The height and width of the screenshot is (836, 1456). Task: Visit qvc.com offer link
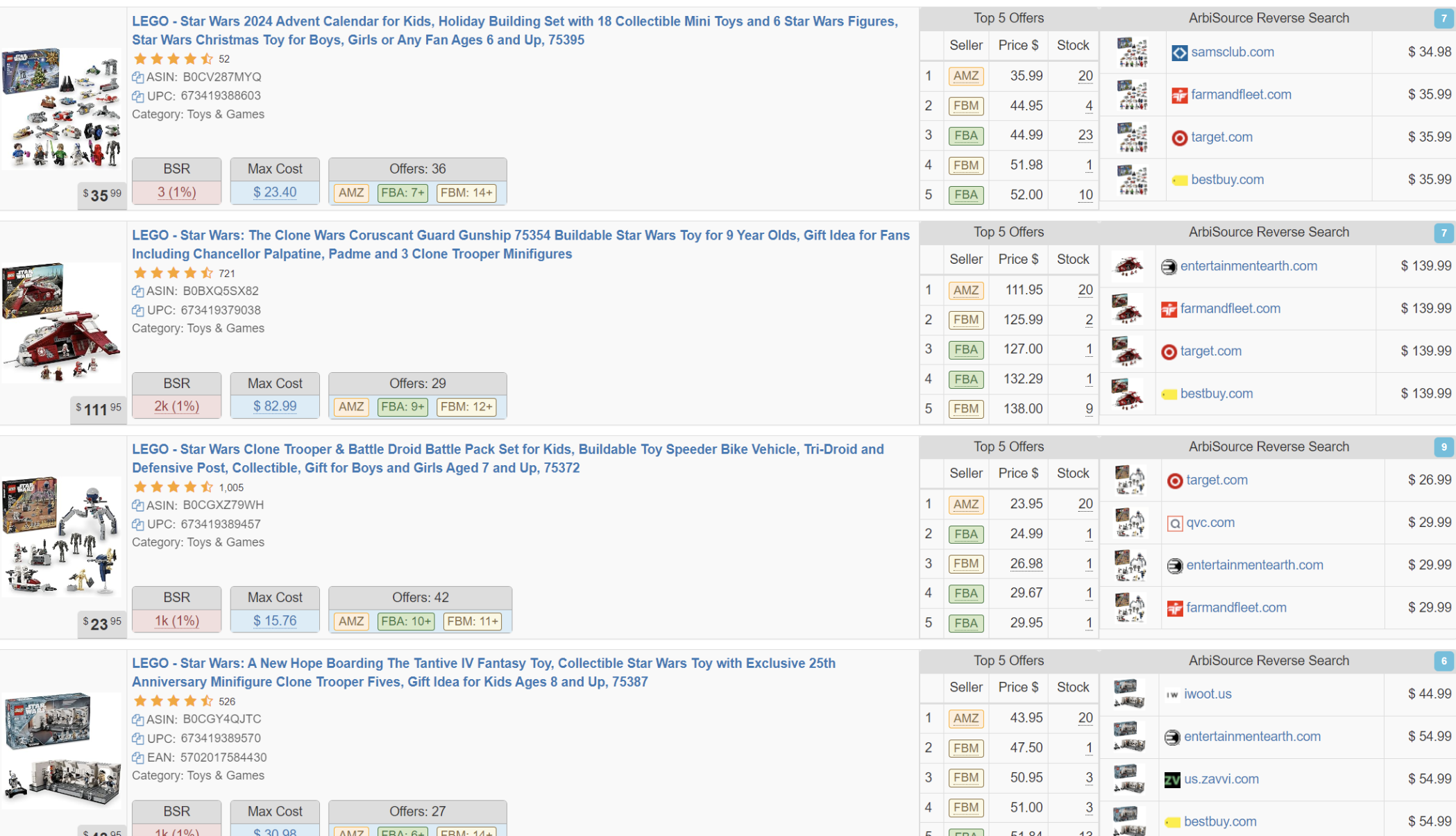[1210, 522]
